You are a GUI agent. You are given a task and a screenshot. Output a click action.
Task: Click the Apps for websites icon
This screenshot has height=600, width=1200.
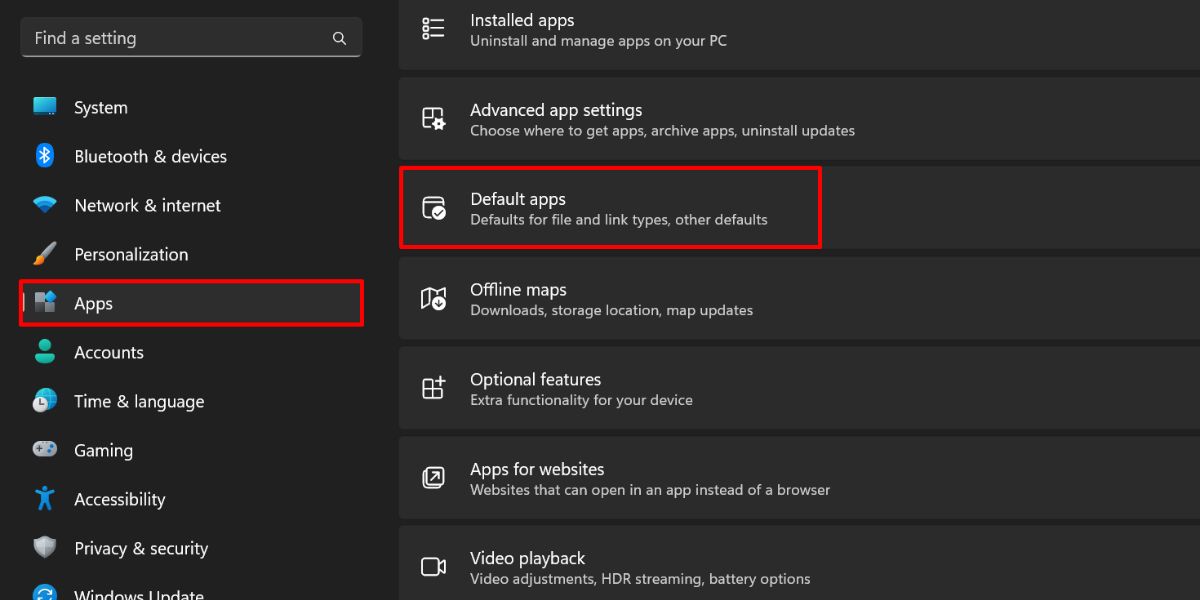click(x=433, y=478)
